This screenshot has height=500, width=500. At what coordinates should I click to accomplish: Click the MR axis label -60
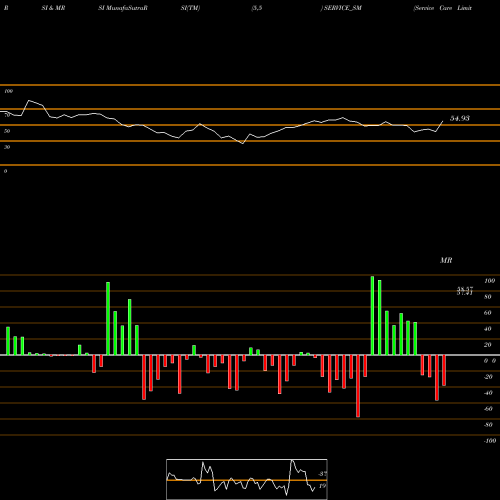pyautogui.click(x=488, y=409)
